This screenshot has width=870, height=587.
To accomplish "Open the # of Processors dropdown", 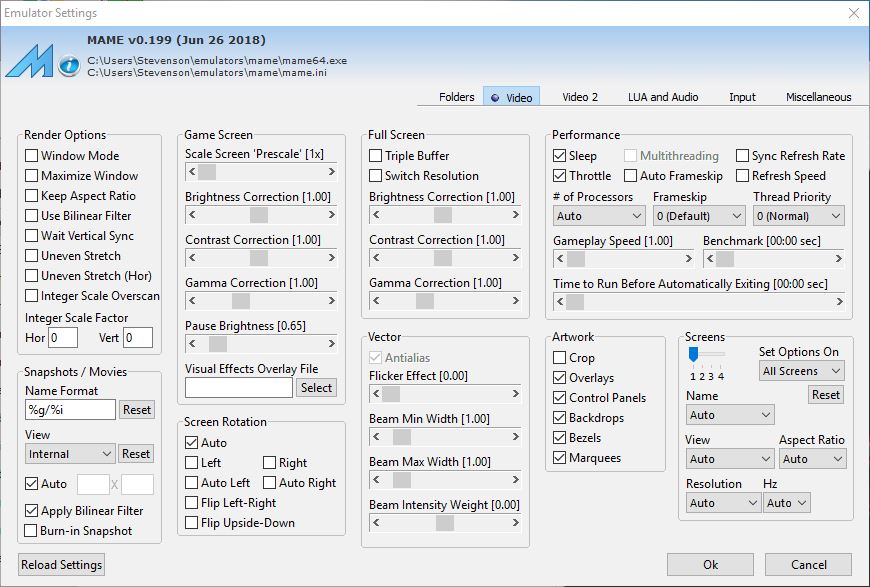I will (599, 216).
